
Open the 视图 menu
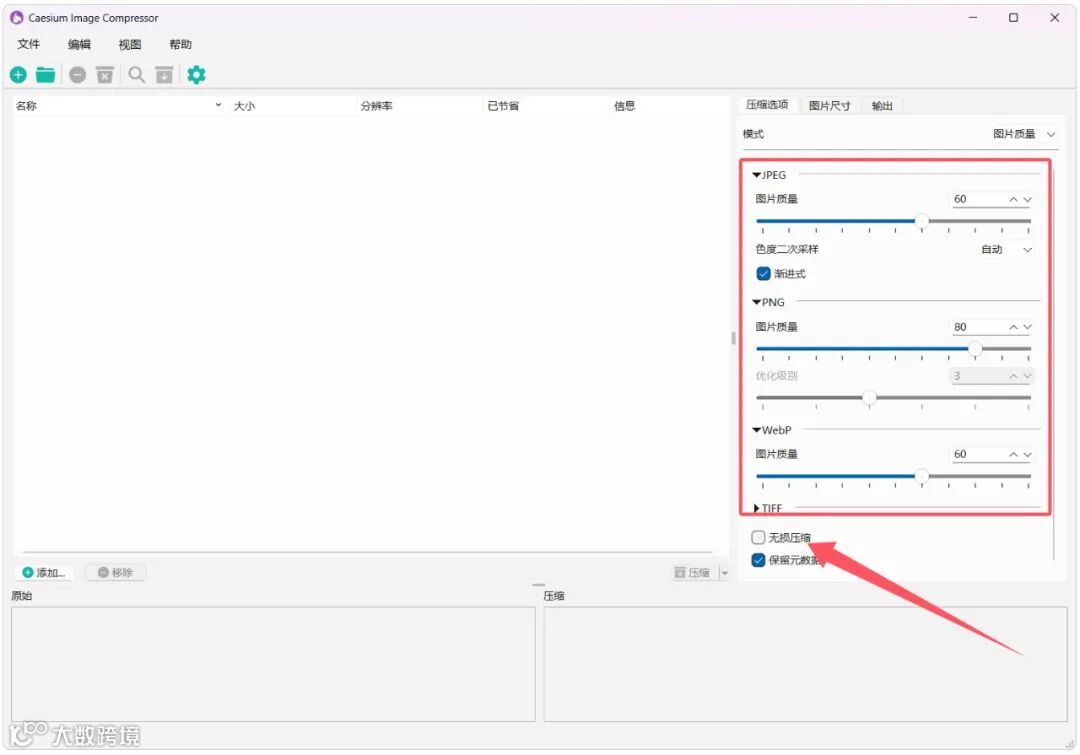[x=129, y=44]
